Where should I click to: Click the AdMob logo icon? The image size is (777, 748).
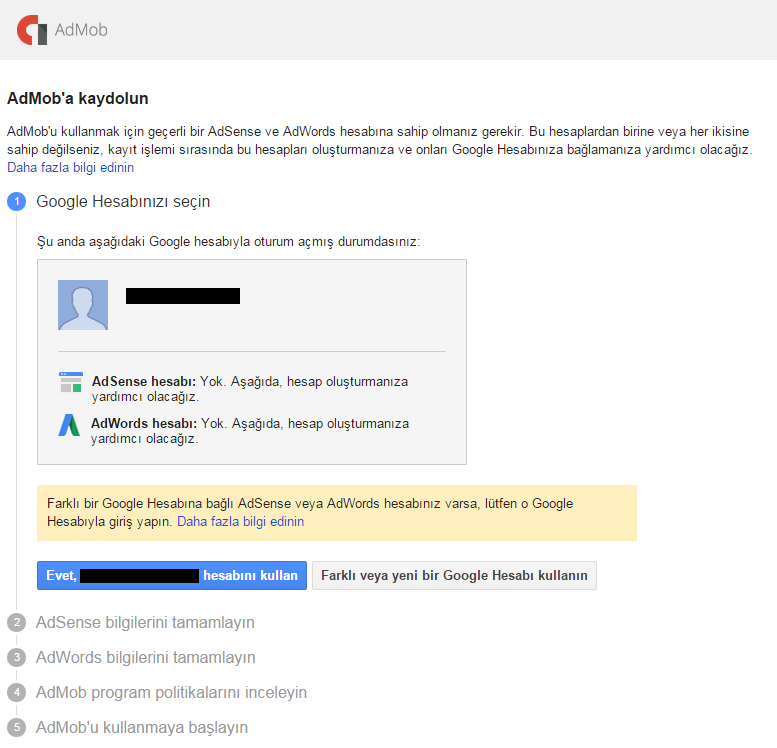click(x=33, y=30)
